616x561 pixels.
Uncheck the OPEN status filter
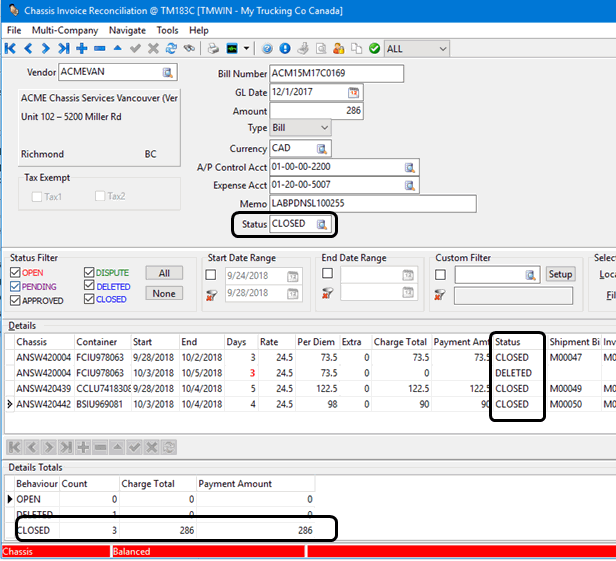[15, 272]
